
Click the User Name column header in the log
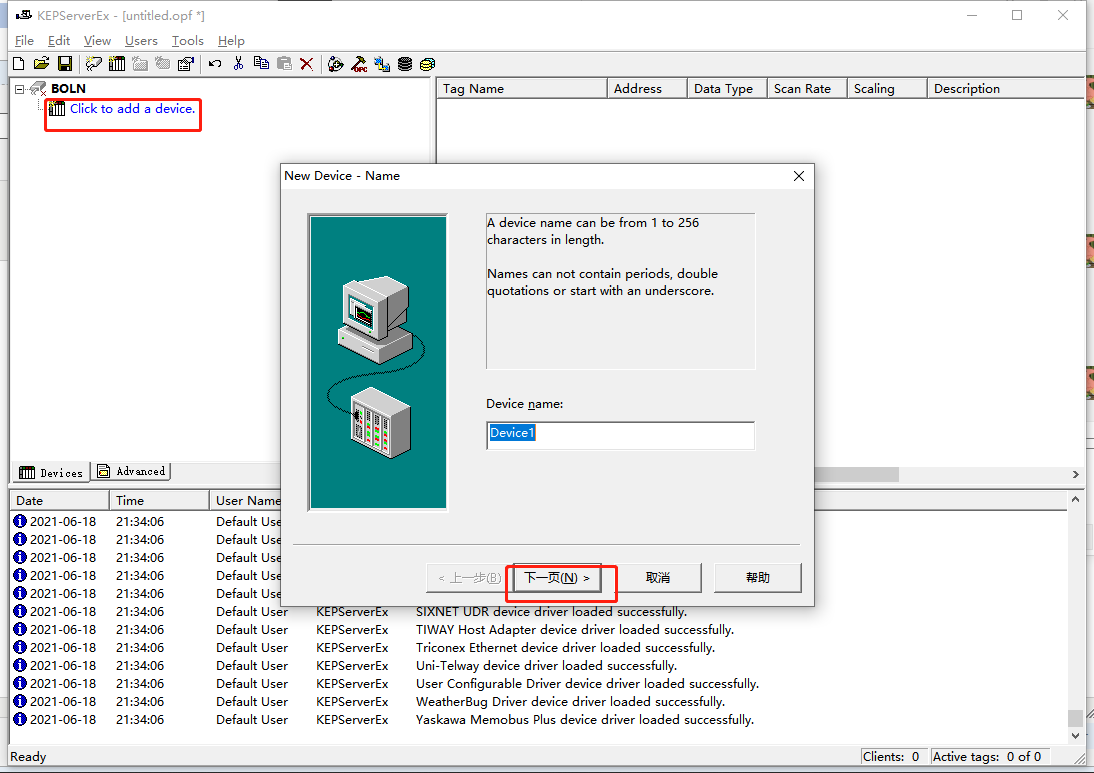click(x=246, y=500)
